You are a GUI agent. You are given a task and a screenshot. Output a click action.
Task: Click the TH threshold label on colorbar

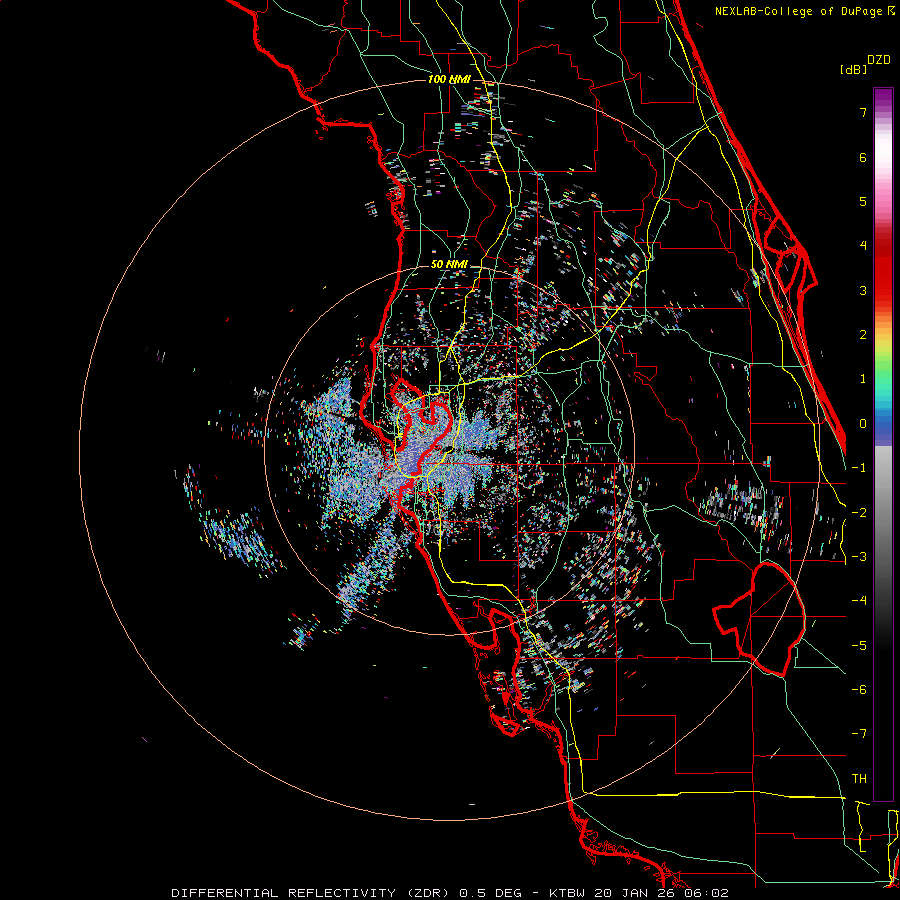point(859,779)
